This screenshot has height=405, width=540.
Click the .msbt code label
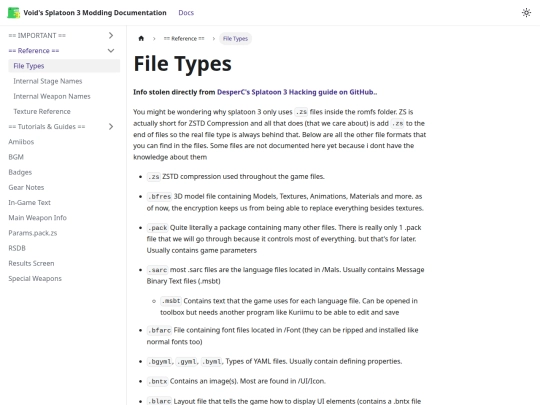coord(171,301)
